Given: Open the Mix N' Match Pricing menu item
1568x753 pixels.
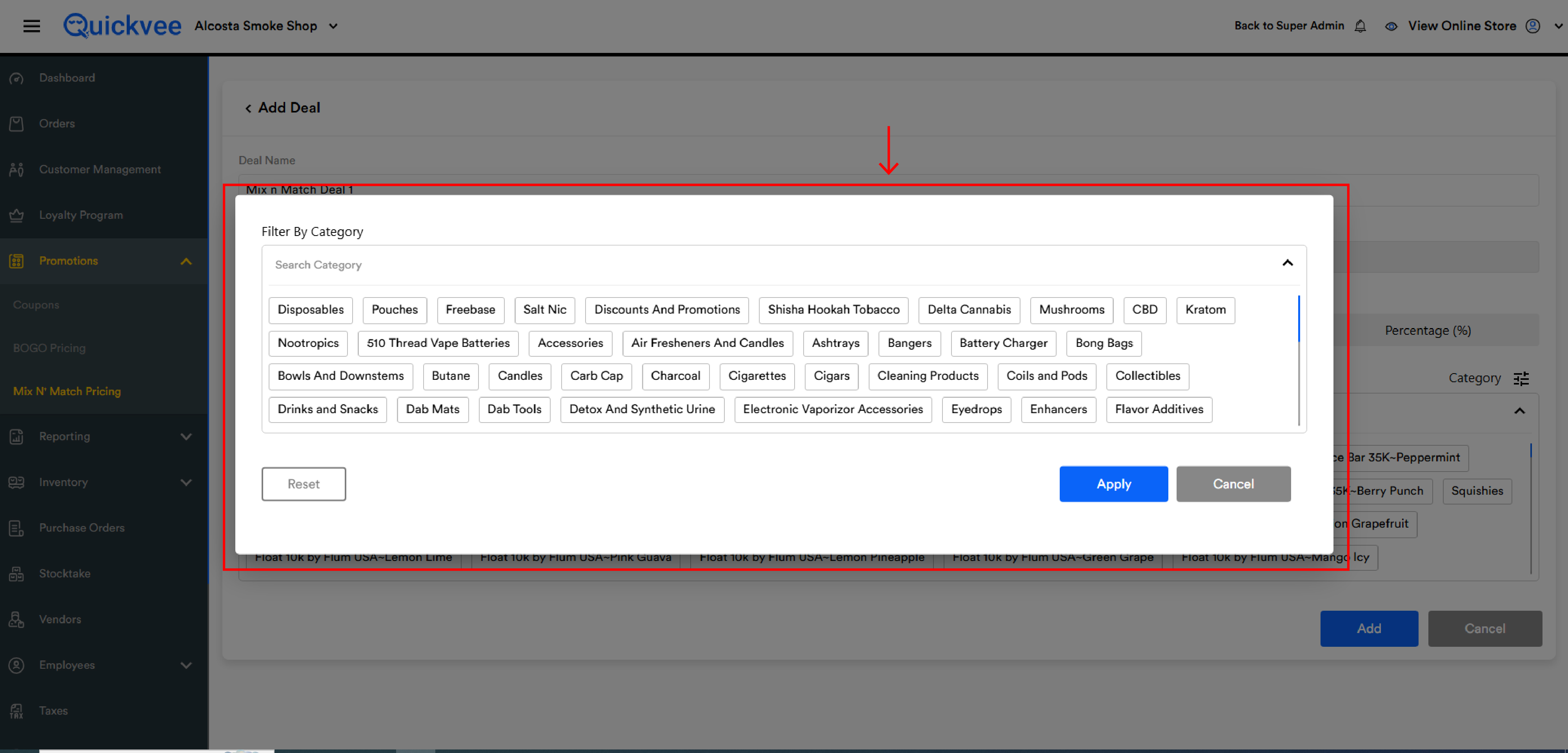Looking at the screenshot, I should (67, 391).
